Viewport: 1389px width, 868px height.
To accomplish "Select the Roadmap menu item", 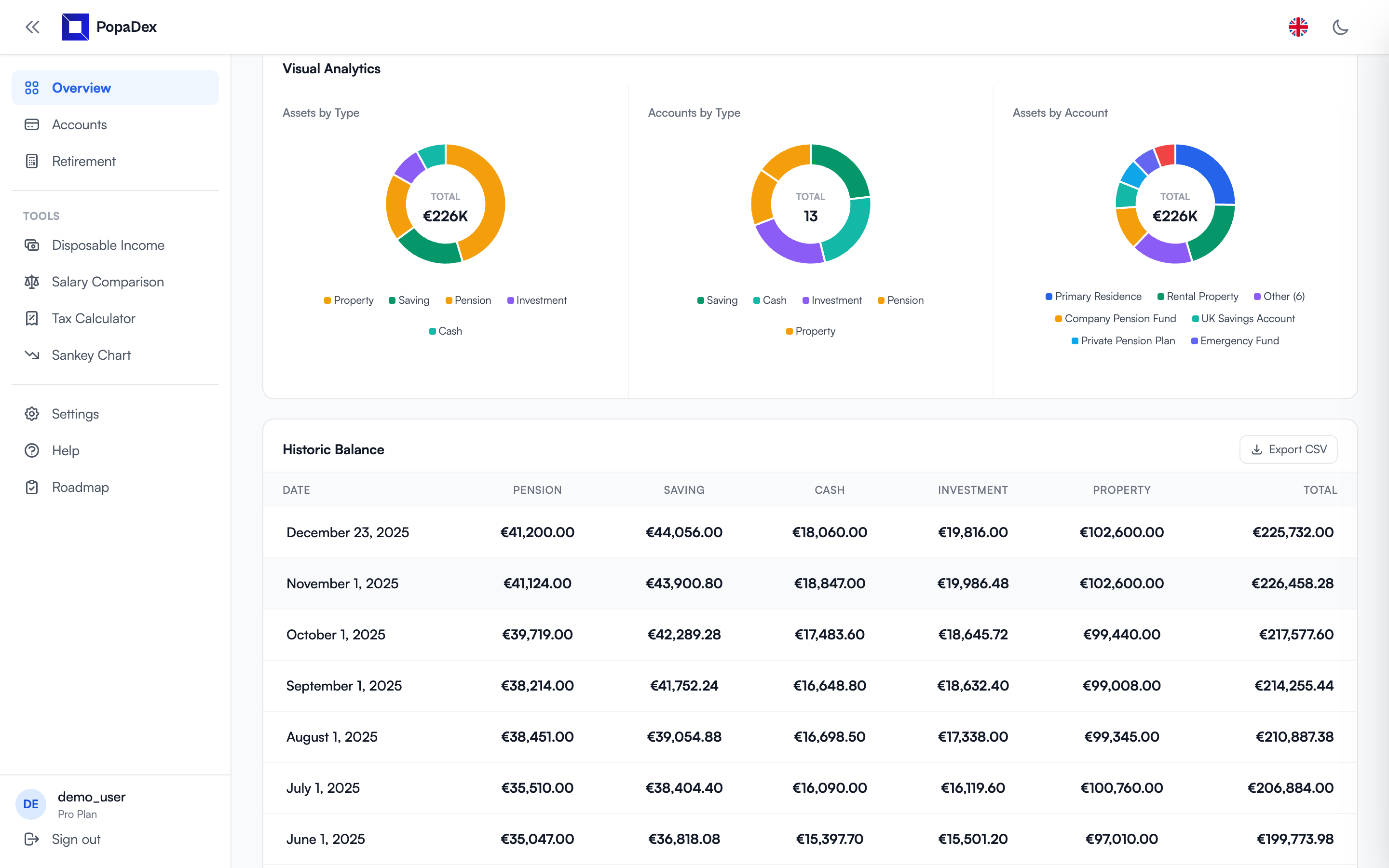I will click(80, 487).
